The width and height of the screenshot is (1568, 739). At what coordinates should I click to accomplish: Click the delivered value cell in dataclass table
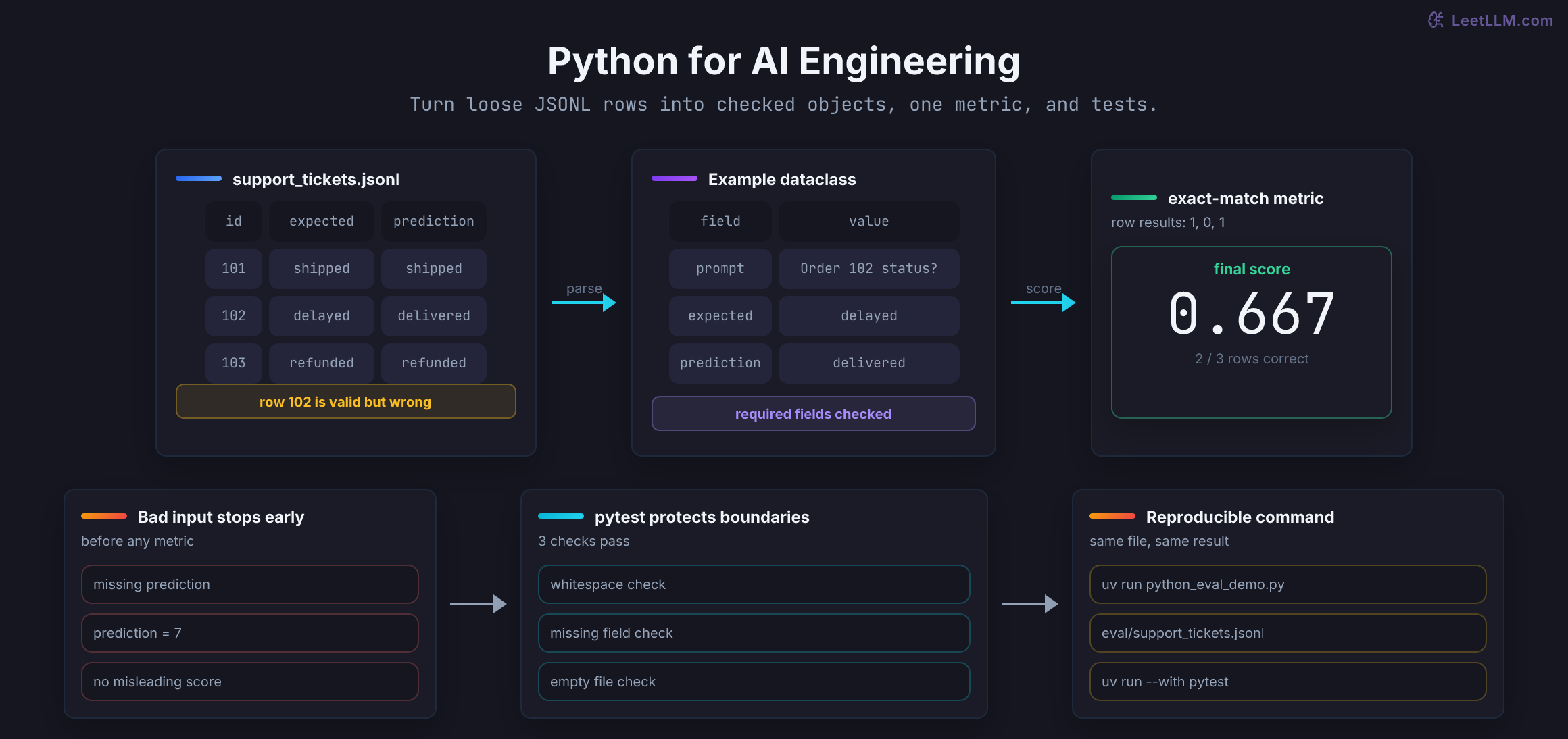[x=869, y=363]
